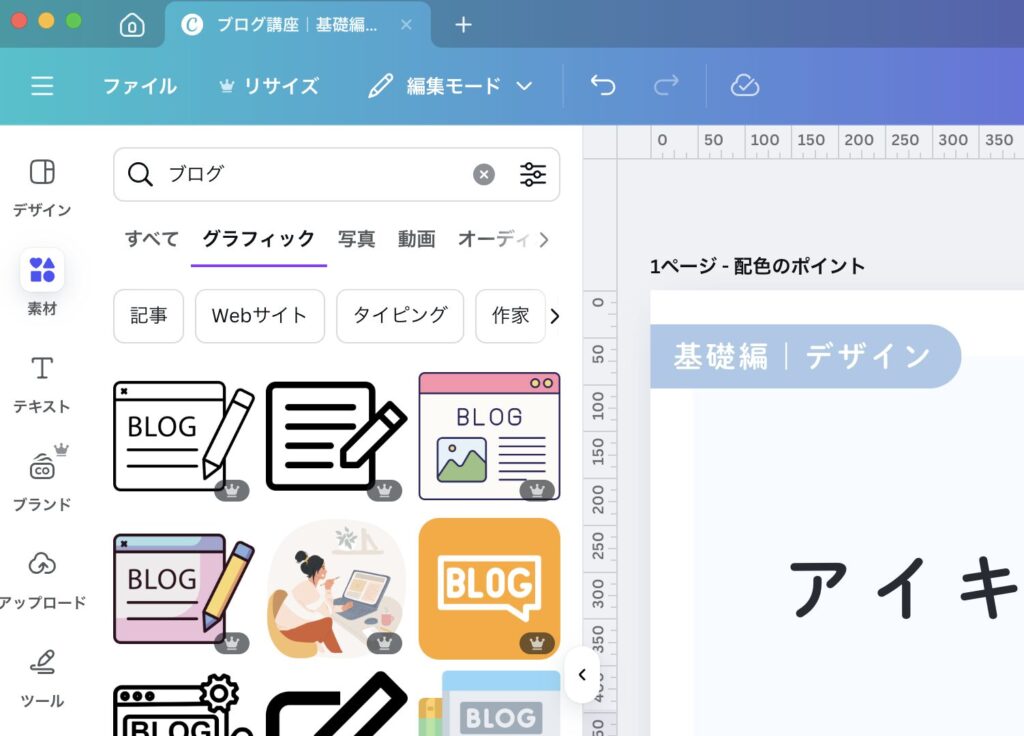
Task: Show more category tabs with chevron
Action: (545, 240)
